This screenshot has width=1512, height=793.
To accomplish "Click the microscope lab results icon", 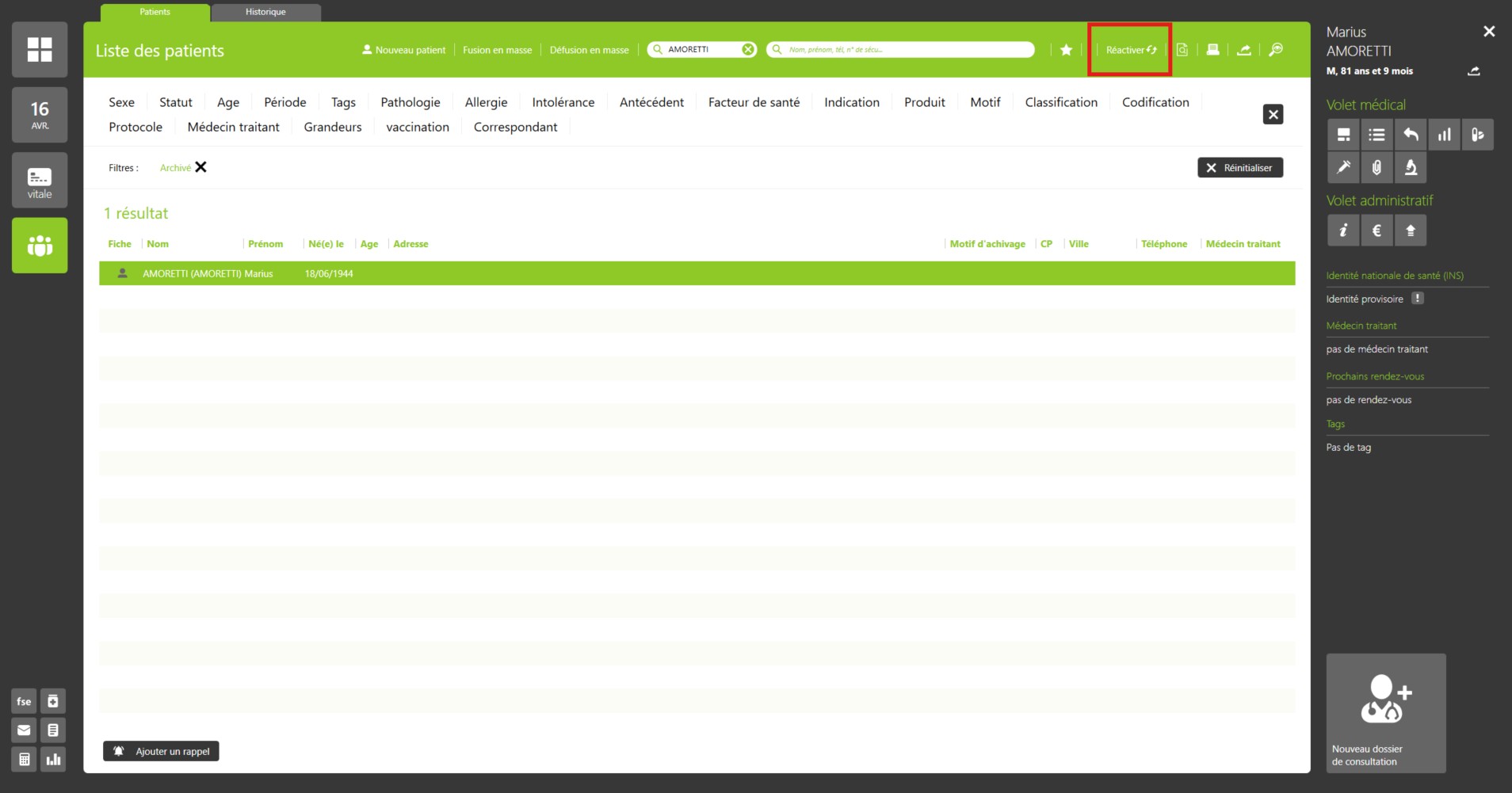I will pos(1411,167).
